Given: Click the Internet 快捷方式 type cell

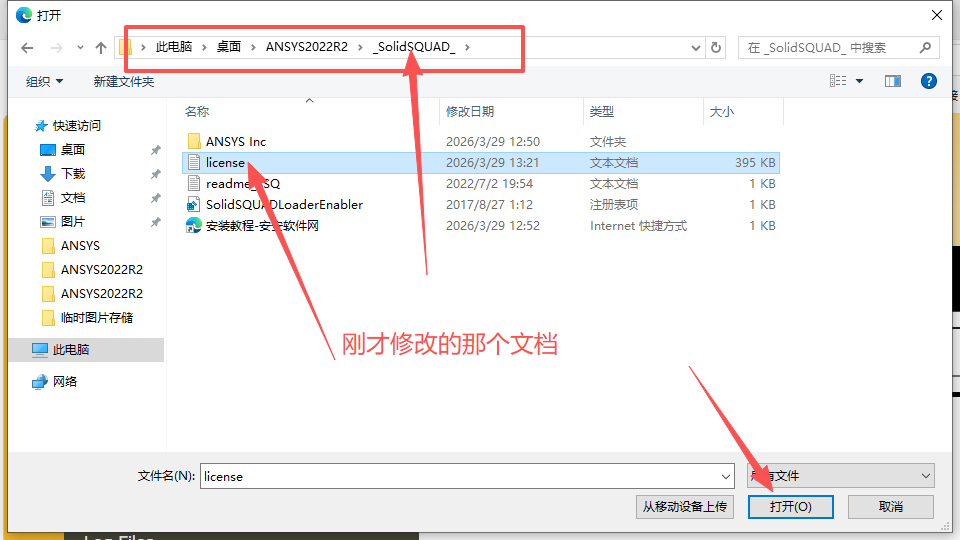Looking at the screenshot, I should pyautogui.click(x=638, y=225).
